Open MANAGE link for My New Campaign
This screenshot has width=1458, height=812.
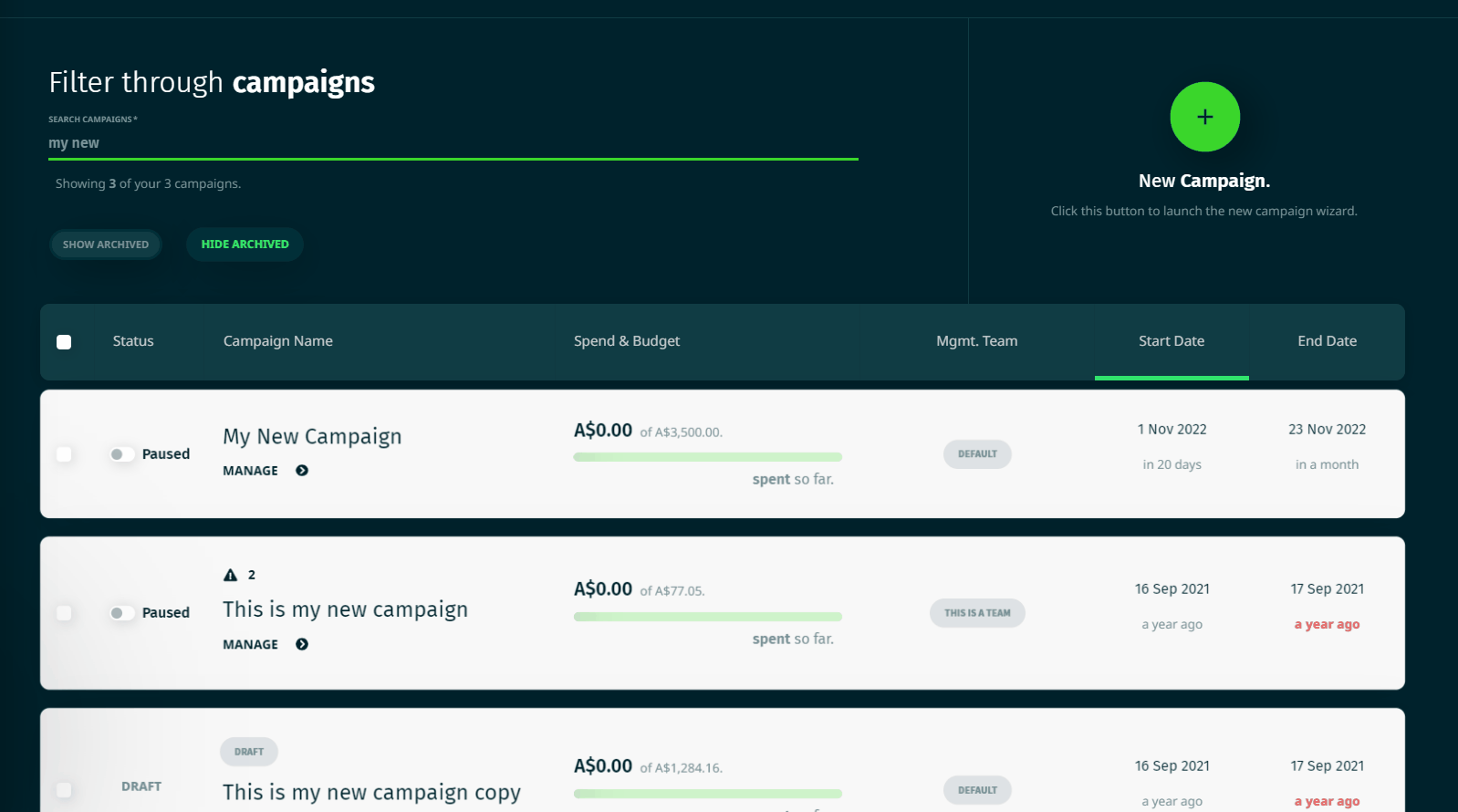(x=251, y=471)
